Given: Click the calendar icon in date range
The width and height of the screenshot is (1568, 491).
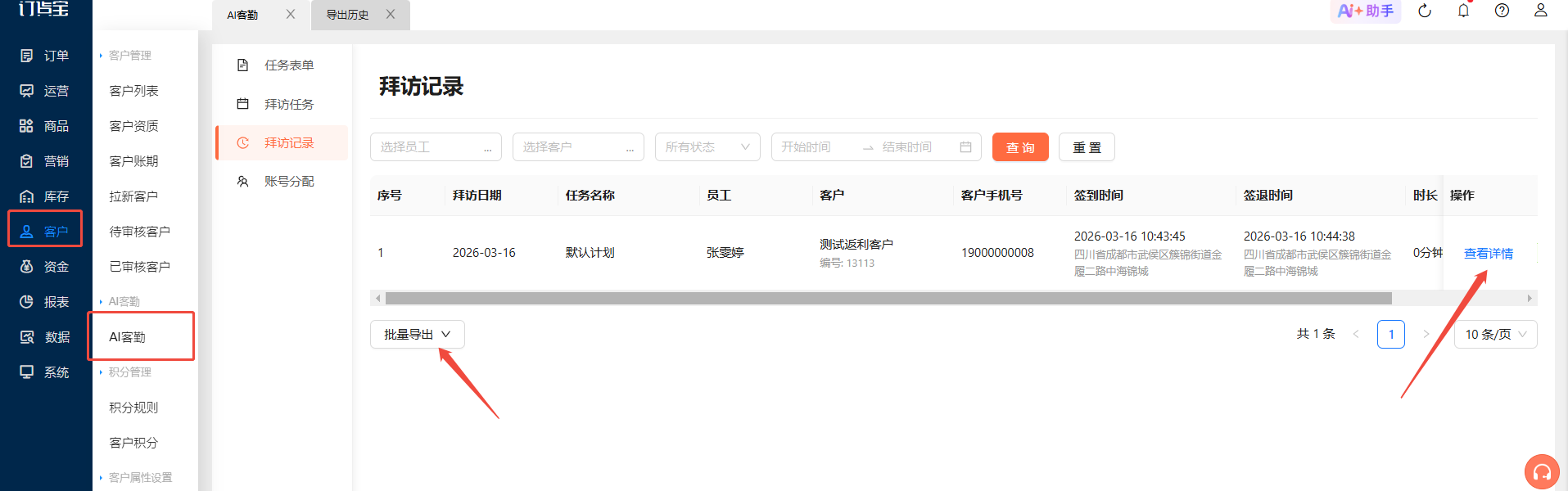Looking at the screenshot, I should (x=965, y=147).
